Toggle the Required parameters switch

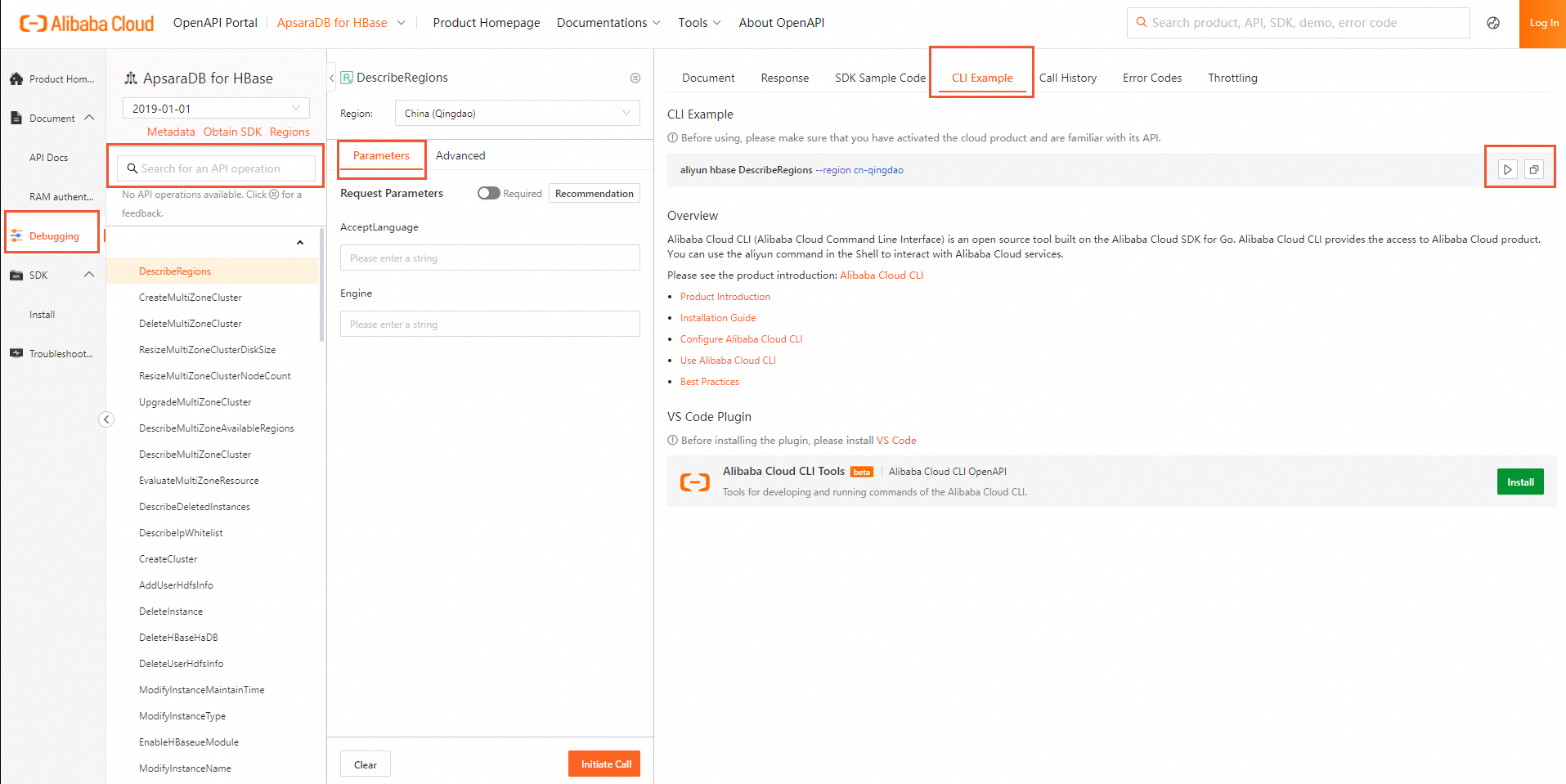tap(488, 194)
